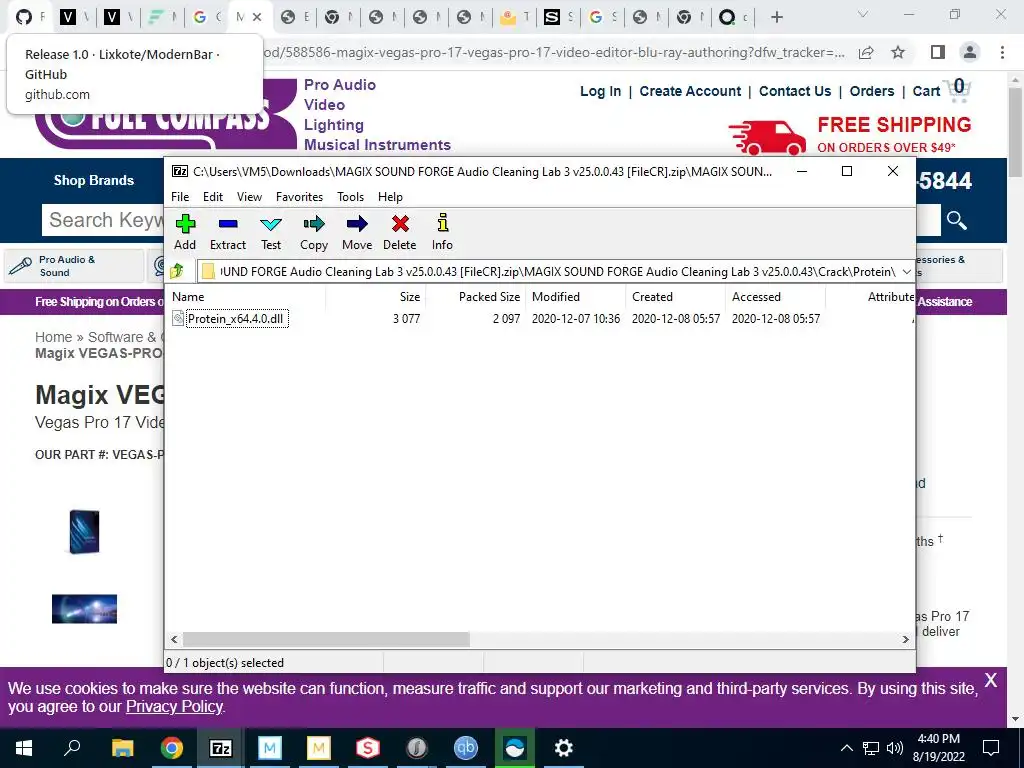Viewport: 1024px width, 768px height.
Task: Click the Musical Instruments link
Action: point(377,145)
